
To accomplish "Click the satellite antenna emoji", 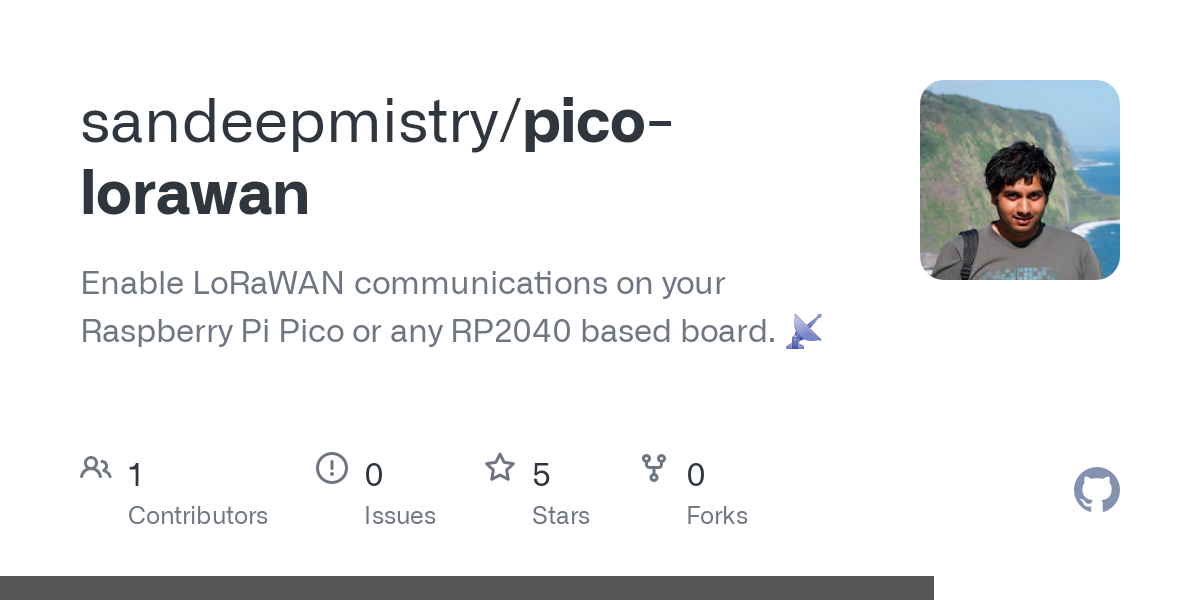I will coord(804,331).
